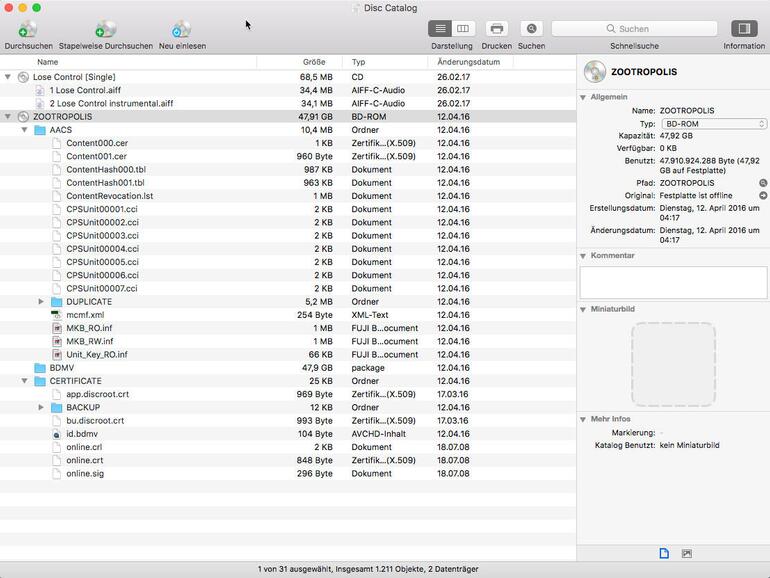Click in the Schnellsuche search field

pos(634,29)
